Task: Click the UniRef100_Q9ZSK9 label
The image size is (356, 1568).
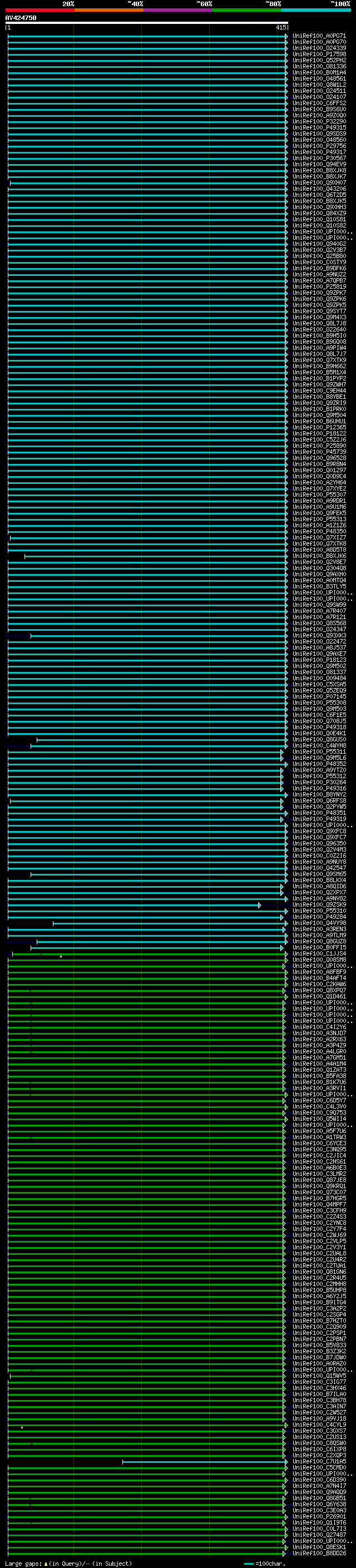Action: point(319,904)
